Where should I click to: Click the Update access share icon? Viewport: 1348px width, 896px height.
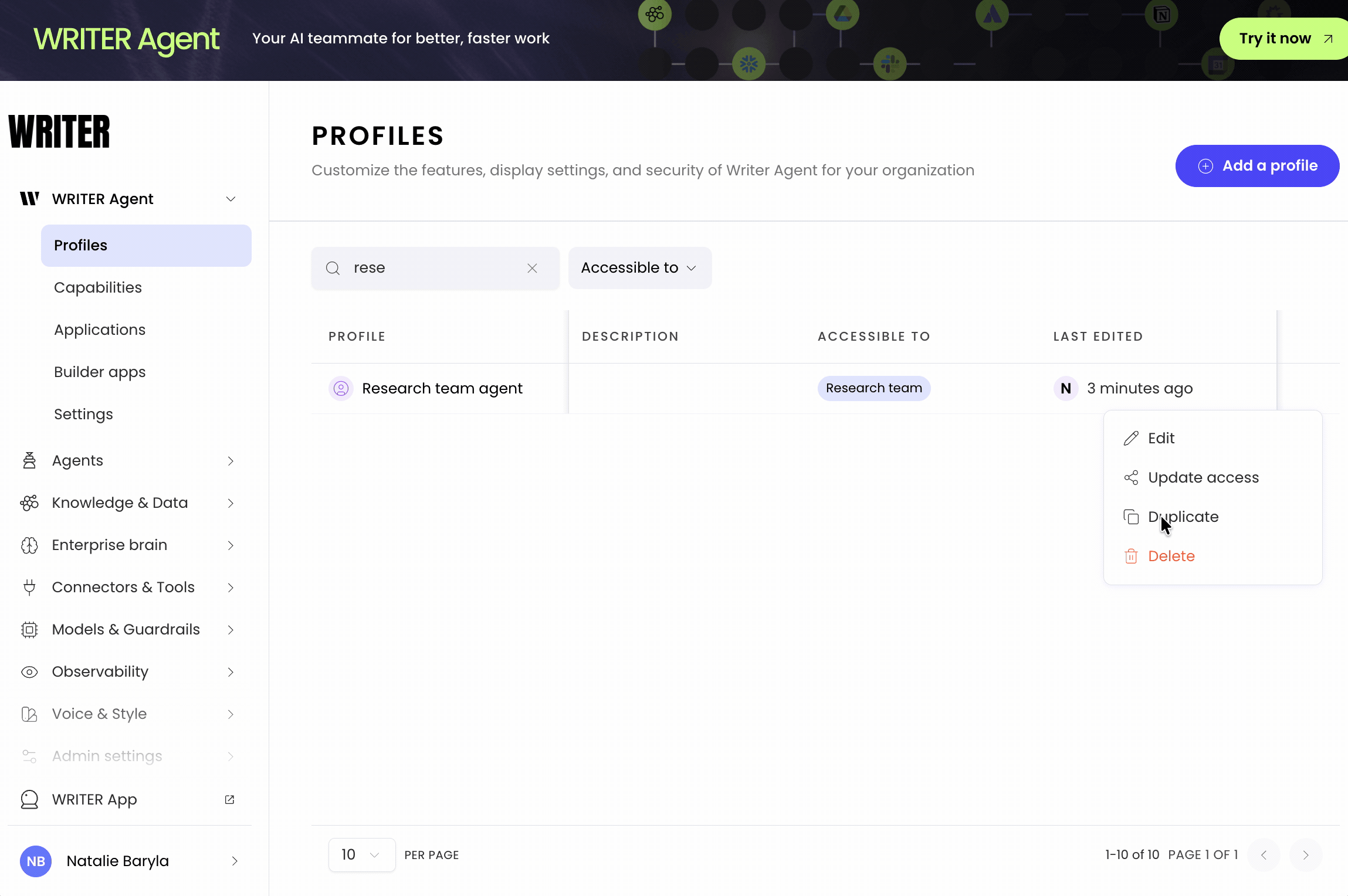[1131, 478]
